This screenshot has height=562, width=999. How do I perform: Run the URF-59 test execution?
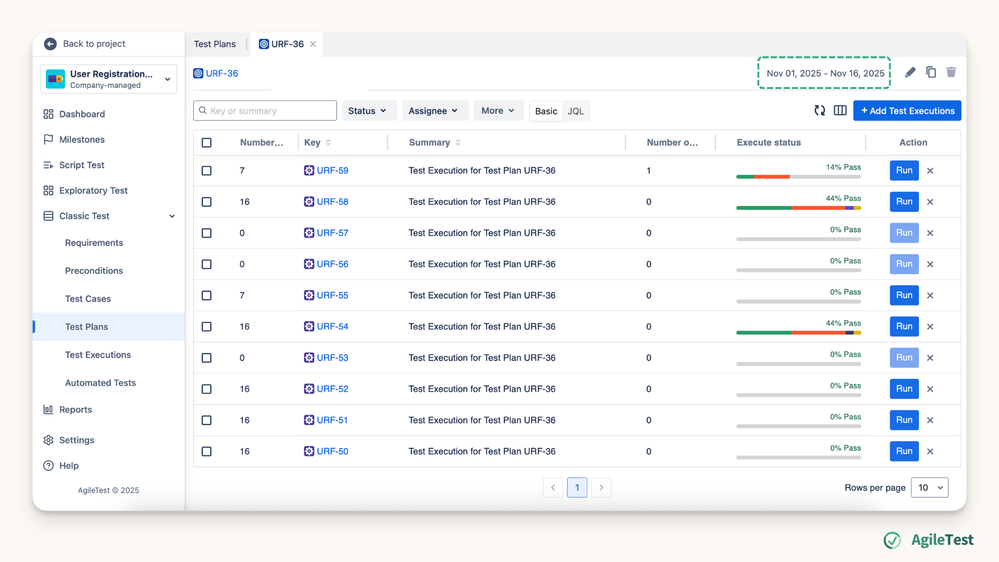(x=904, y=170)
